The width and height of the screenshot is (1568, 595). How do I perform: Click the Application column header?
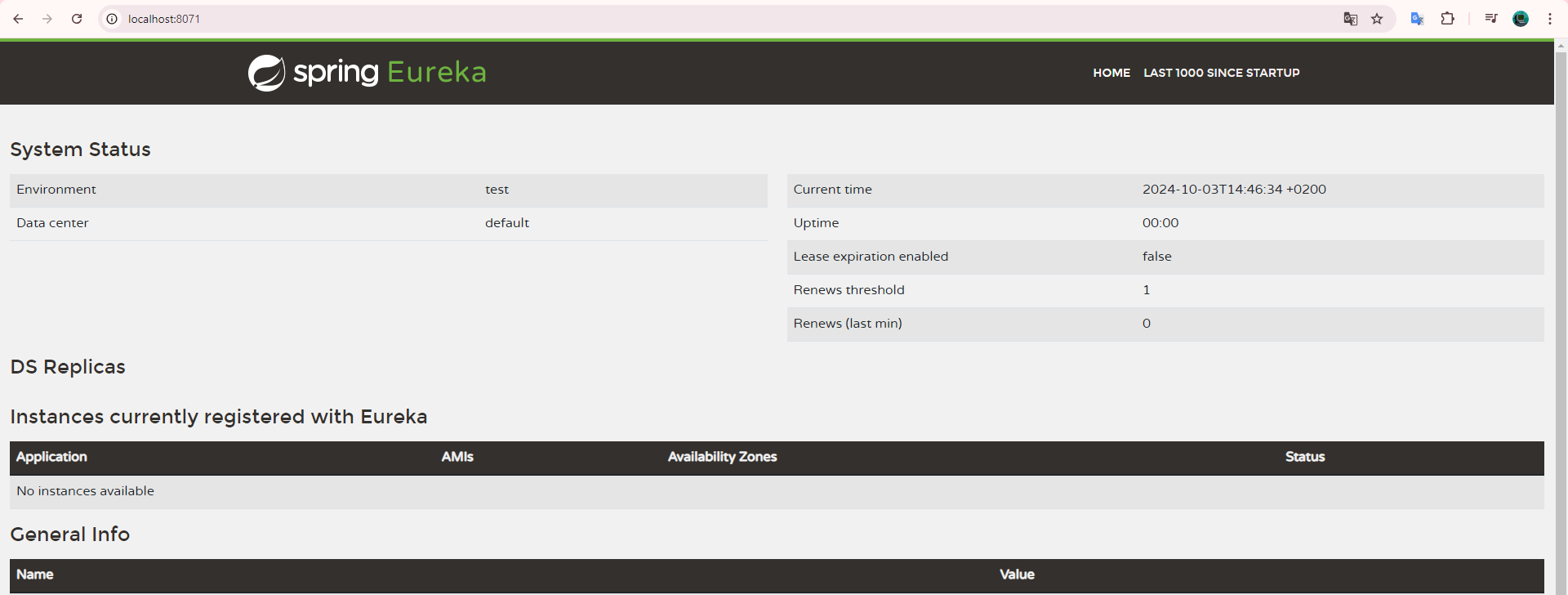[x=51, y=457]
